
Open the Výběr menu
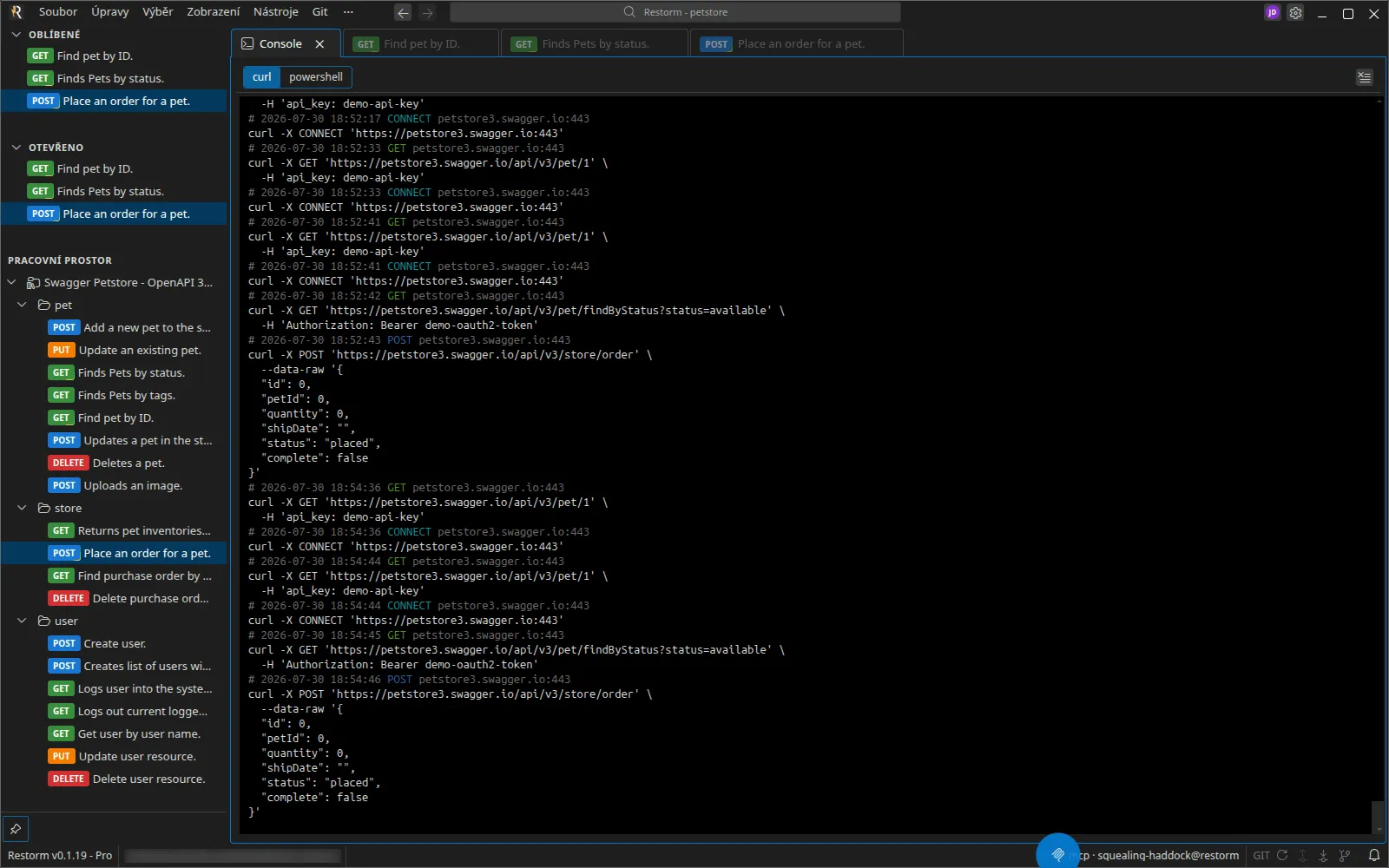click(158, 12)
